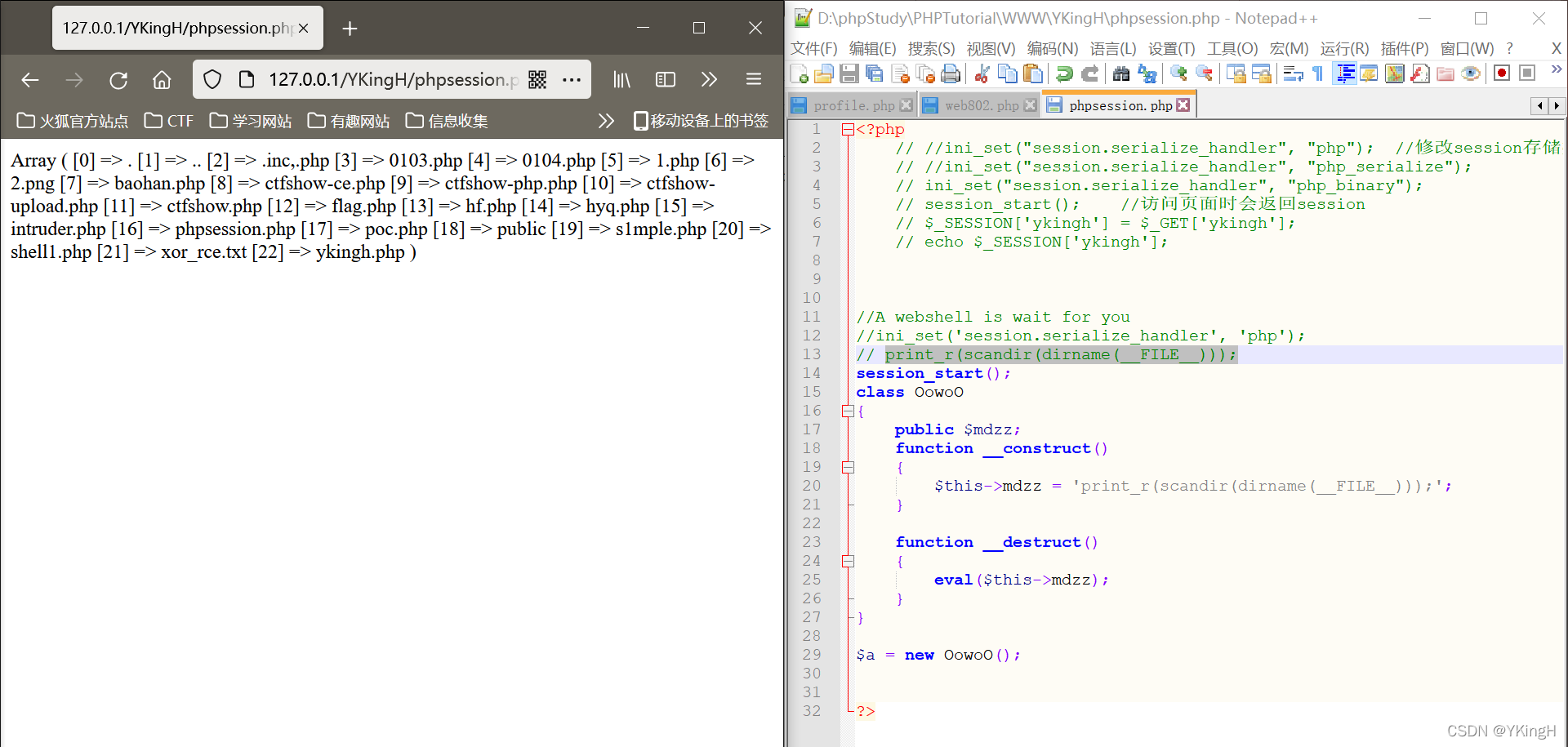Image resolution: width=1568 pixels, height=747 pixels.
Task: Open 搜索(S) menu
Action: coord(931,48)
